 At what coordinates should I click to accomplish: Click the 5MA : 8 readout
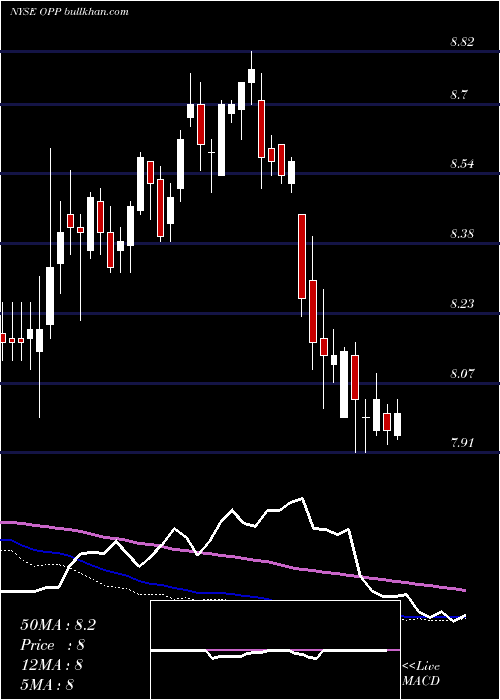[47, 684]
